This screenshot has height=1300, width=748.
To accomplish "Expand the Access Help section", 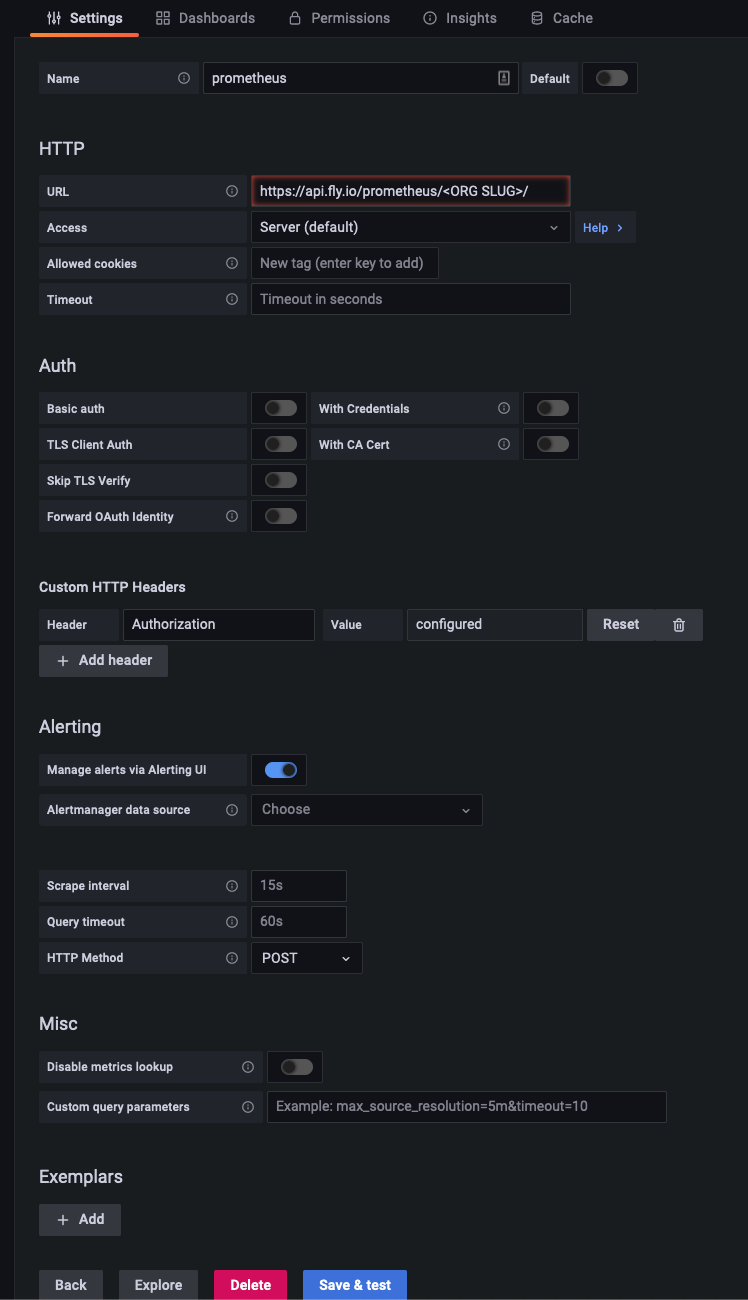I will pyautogui.click(x=605, y=227).
